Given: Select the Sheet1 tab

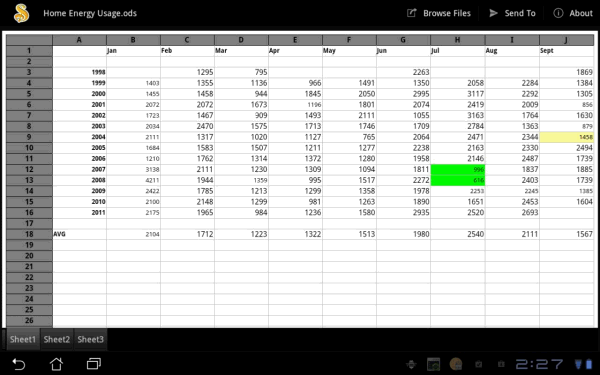Looking at the screenshot, I should click(23, 339).
